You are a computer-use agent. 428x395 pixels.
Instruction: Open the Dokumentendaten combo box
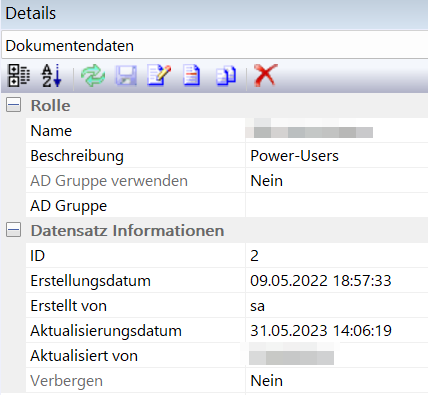click(215, 45)
